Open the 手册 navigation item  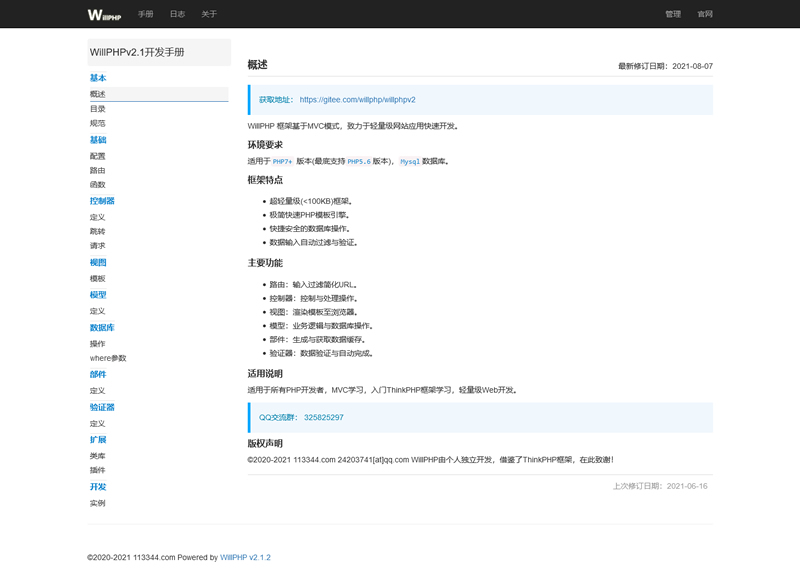pos(146,14)
